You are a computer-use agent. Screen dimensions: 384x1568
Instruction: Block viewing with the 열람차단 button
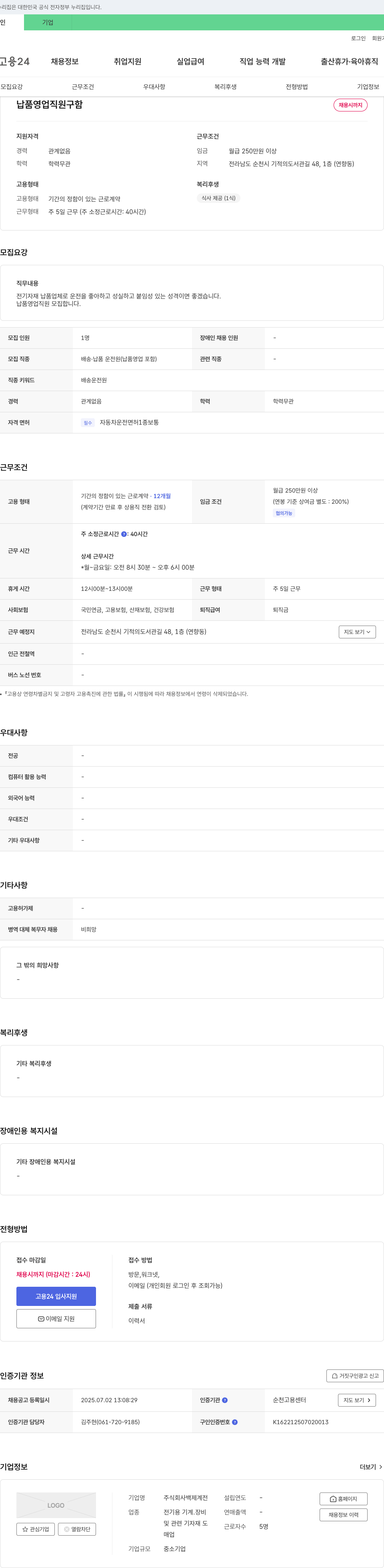[x=77, y=1528]
